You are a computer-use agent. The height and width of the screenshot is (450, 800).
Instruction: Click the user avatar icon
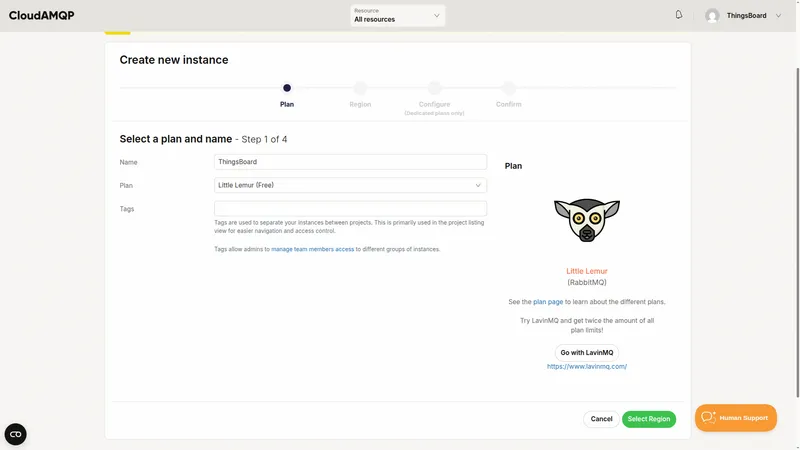coord(712,16)
